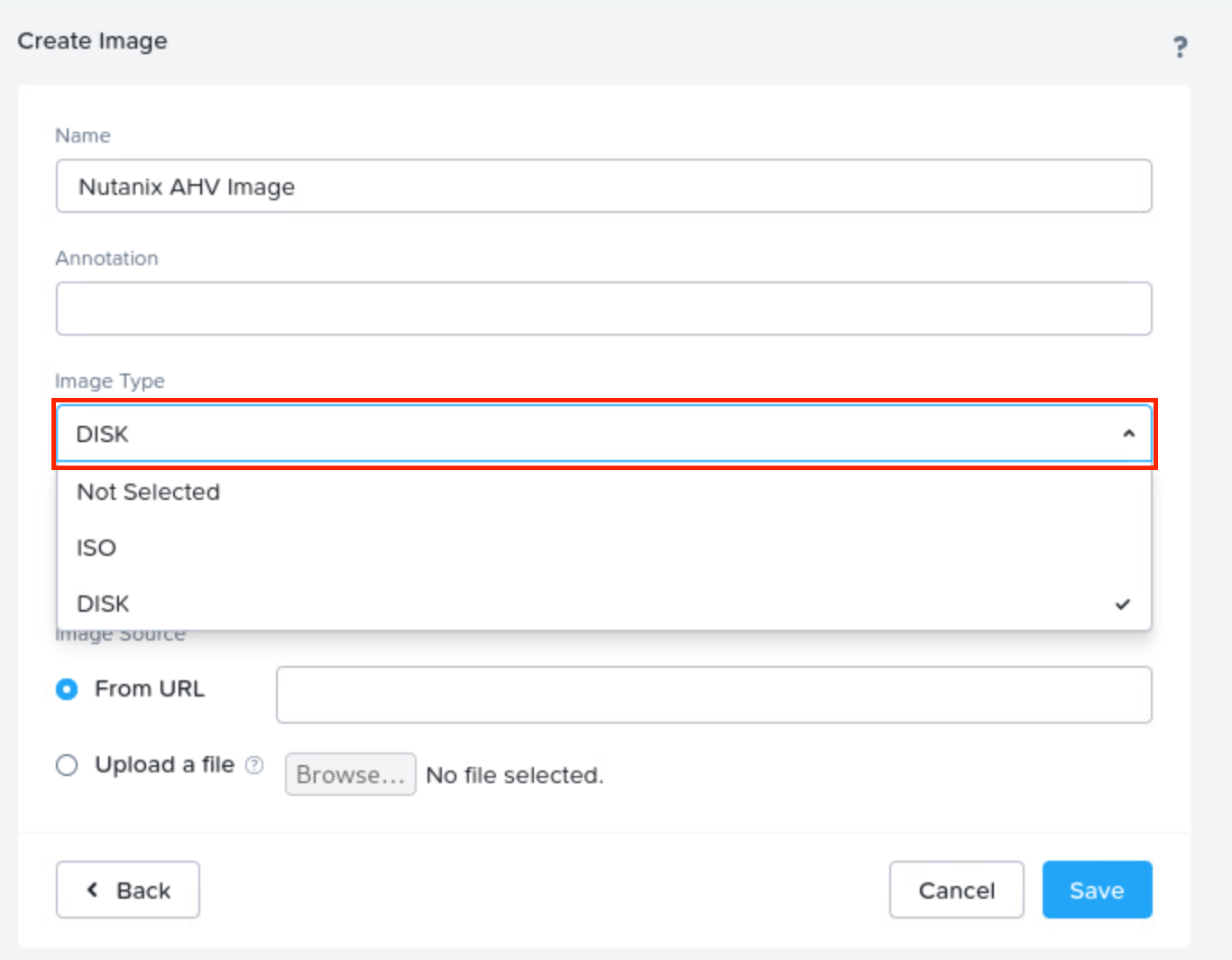The image size is (1232, 960).
Task: Click the Save button
Action: point(1097,890)
